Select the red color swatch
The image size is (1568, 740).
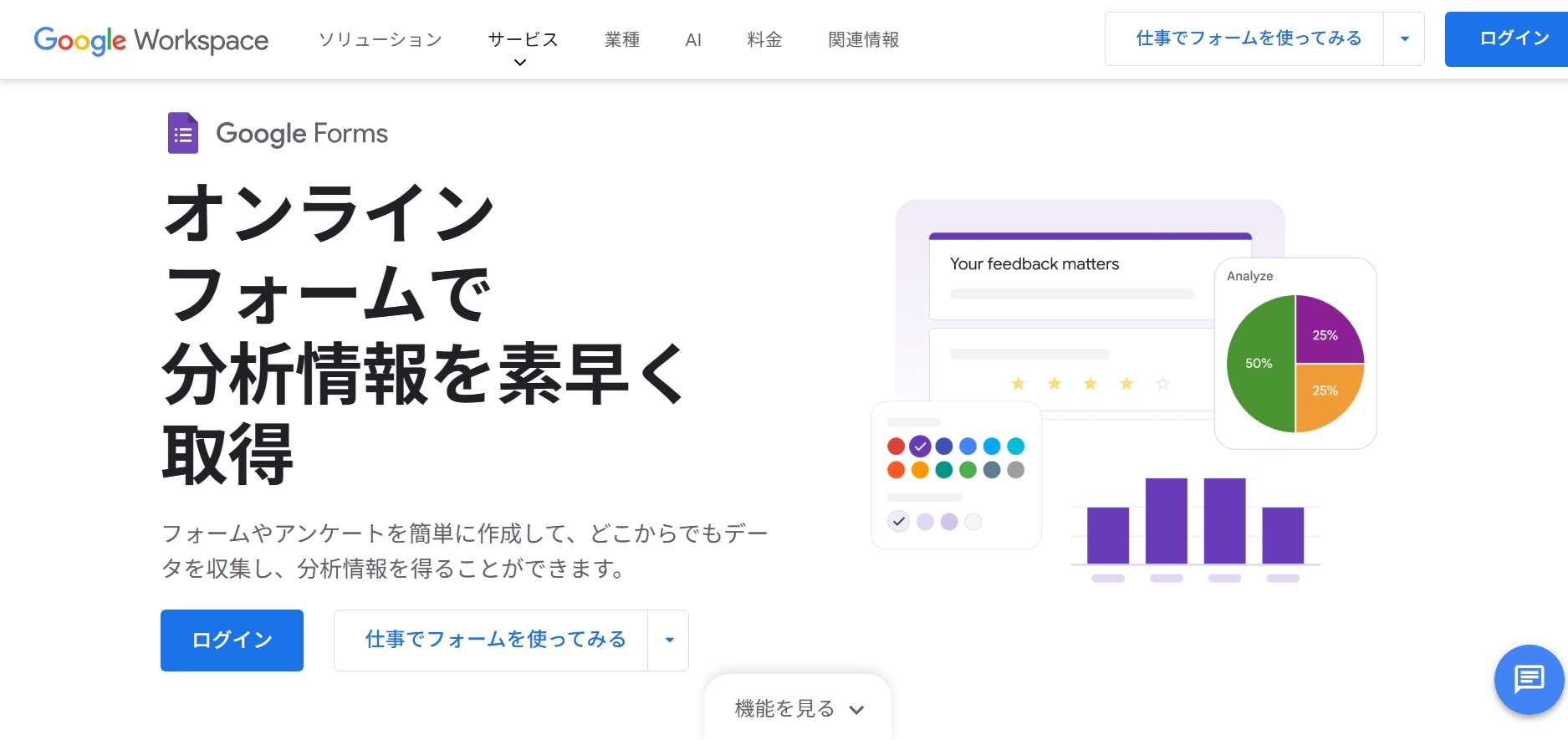pyautogui.click(x=896, y=447)
